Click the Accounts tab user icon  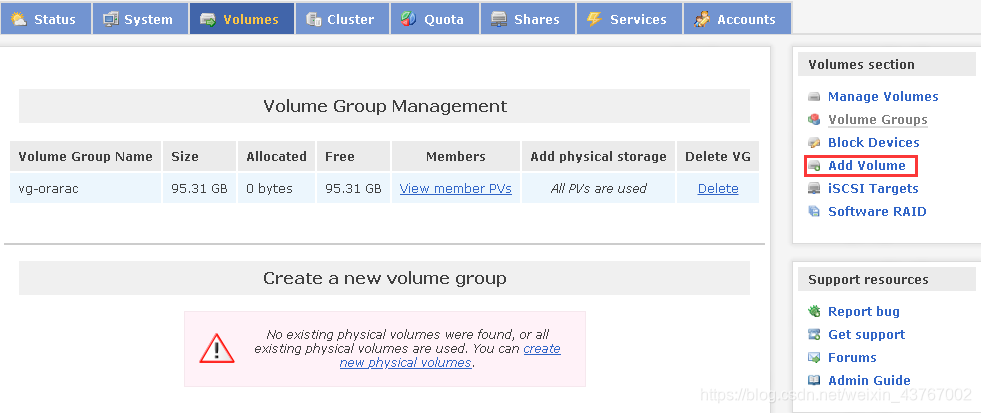click(x=702, y=19)
